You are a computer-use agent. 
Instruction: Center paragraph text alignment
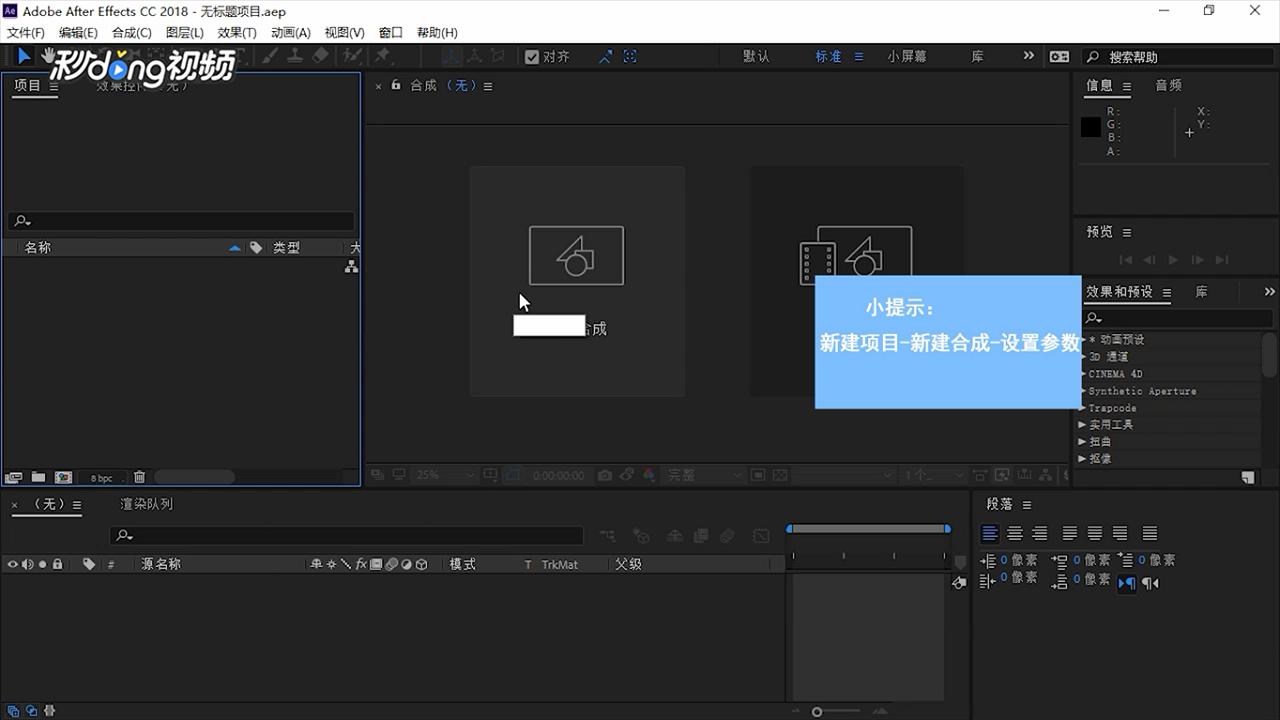(1015, 533)
